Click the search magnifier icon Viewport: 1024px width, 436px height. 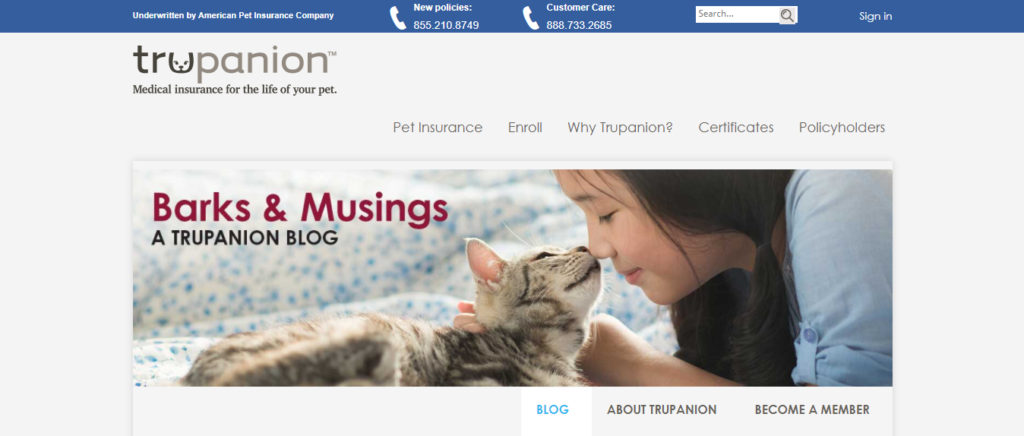tap(788, 15)
